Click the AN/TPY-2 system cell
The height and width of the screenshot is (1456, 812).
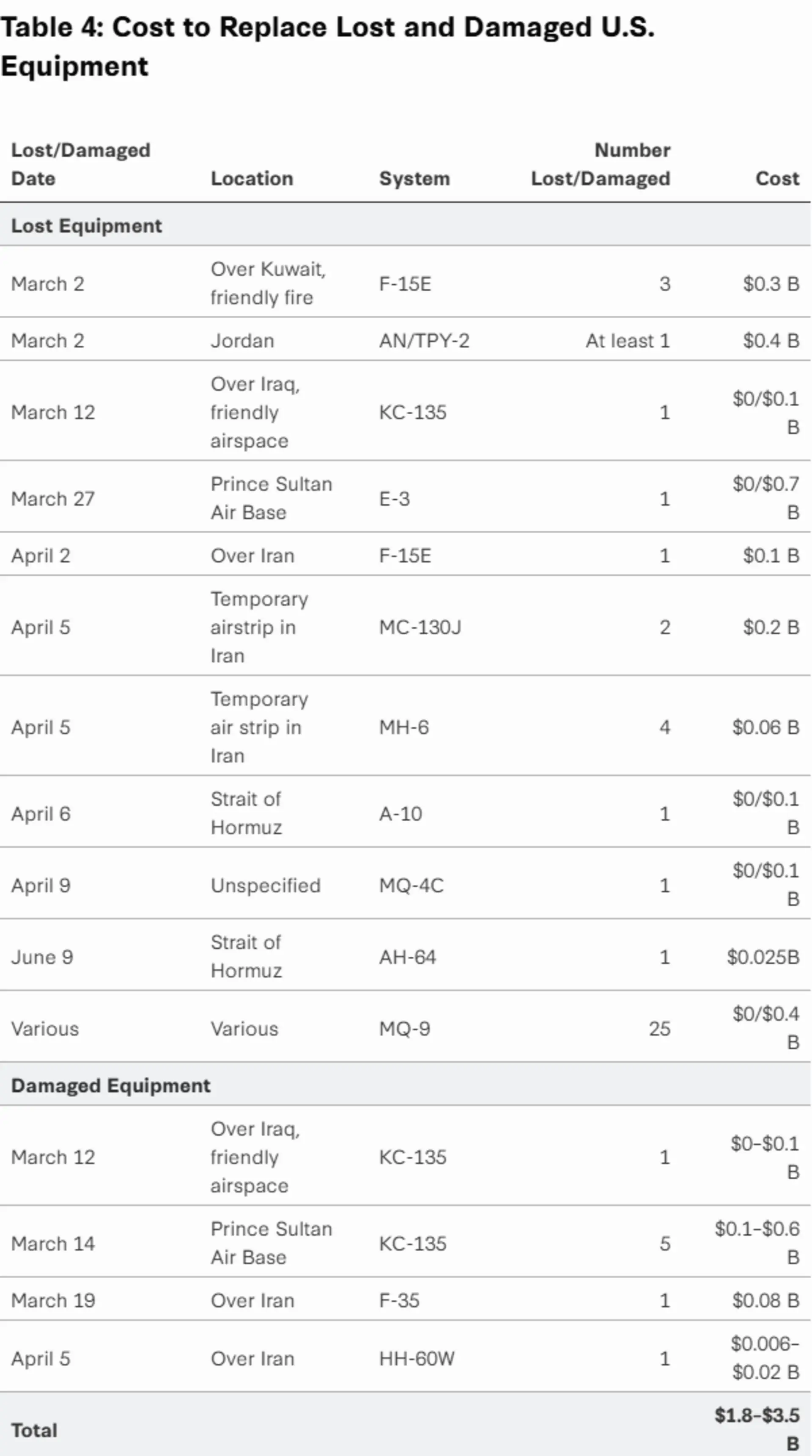(x=424, y=341)
